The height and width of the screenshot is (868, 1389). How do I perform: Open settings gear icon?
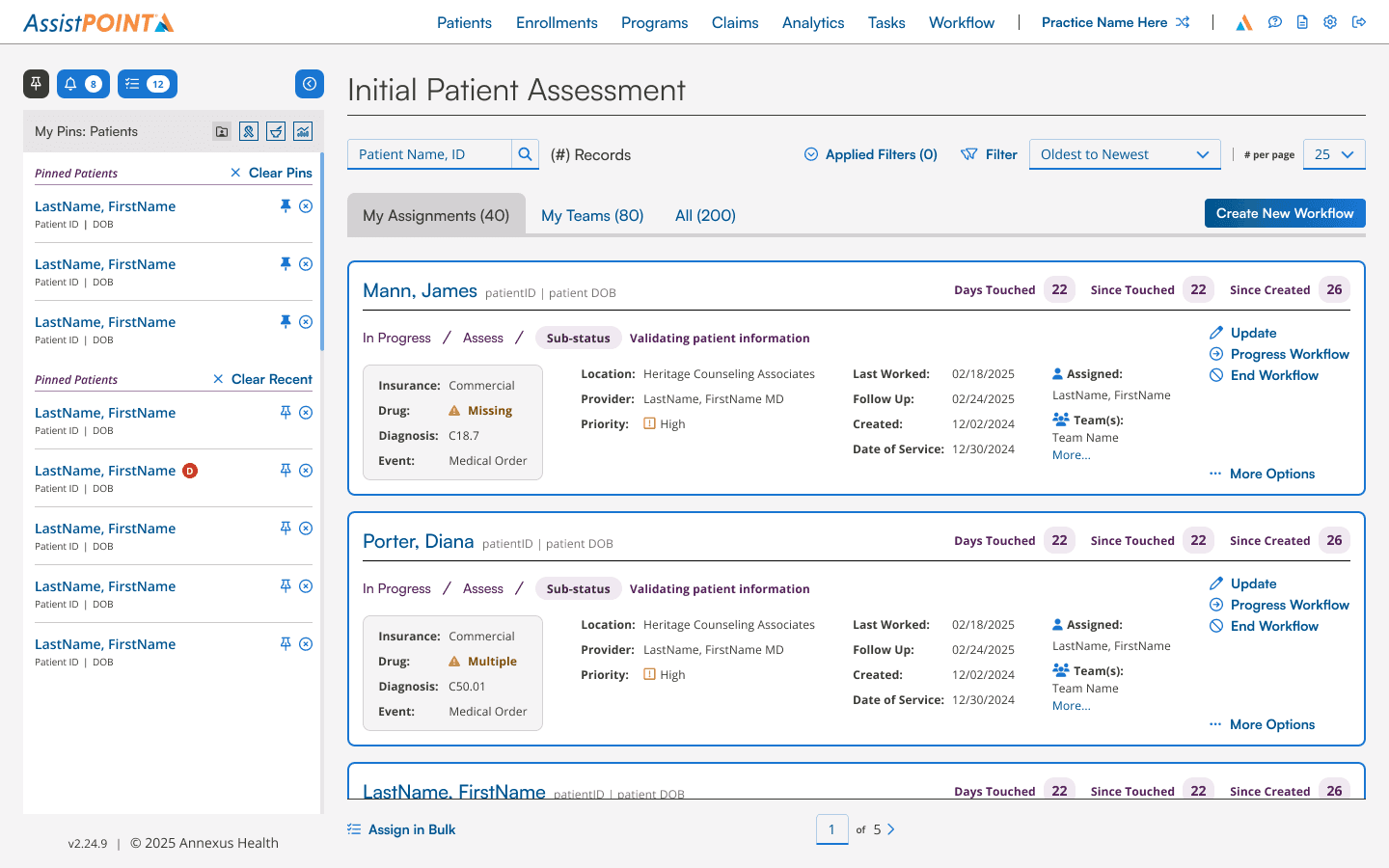1330,22
